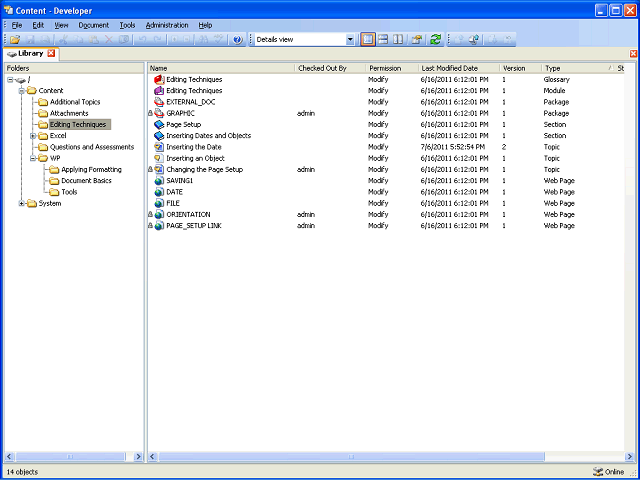Click the lock icon beside PAGE_SETUP LINK
Viewport: 640px width, 480px height.
tap(150, 226)
